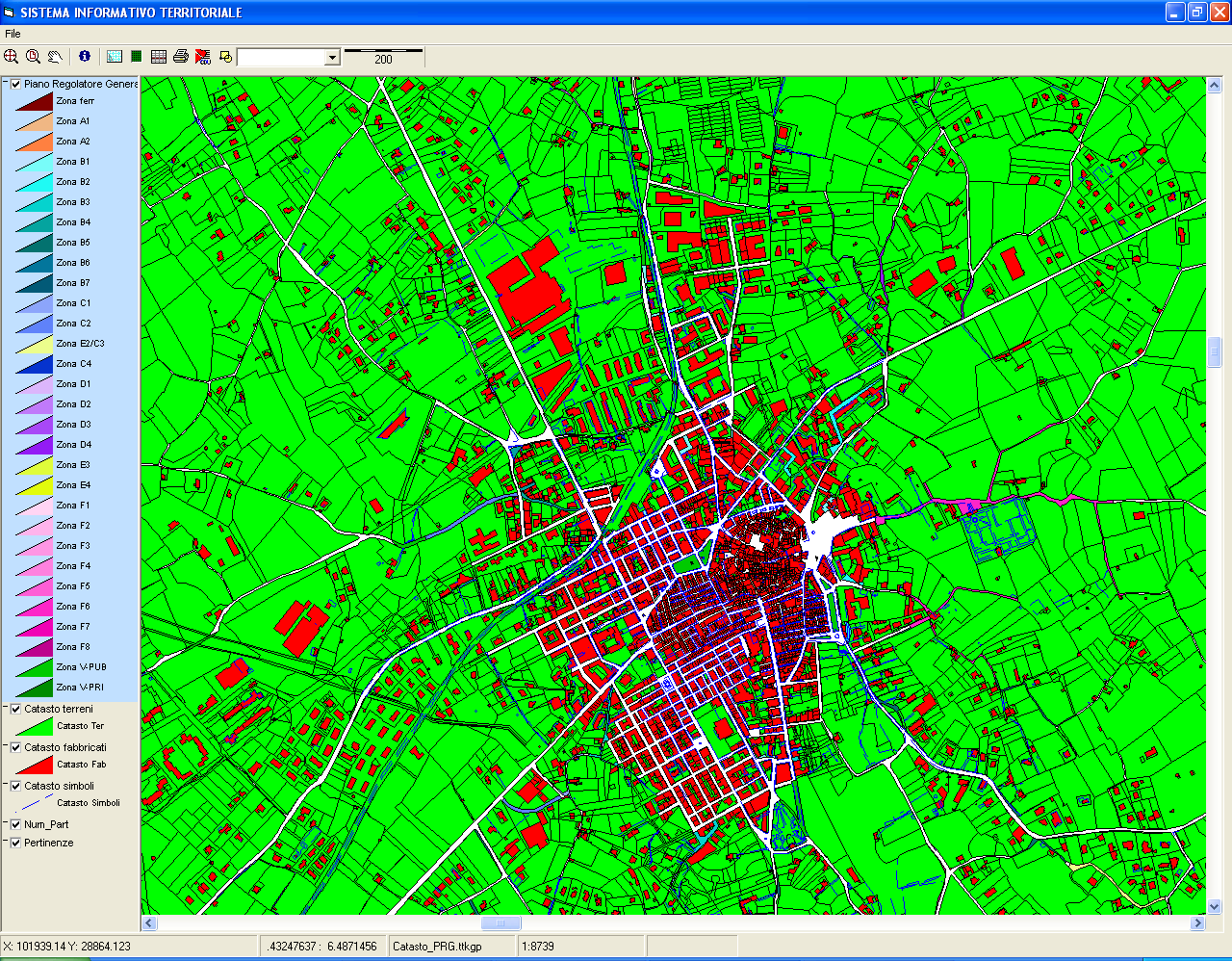Screen dimensions: 1232x961
Task: Select the zoom-in crosshair magnifier tool
Action: 12,57
